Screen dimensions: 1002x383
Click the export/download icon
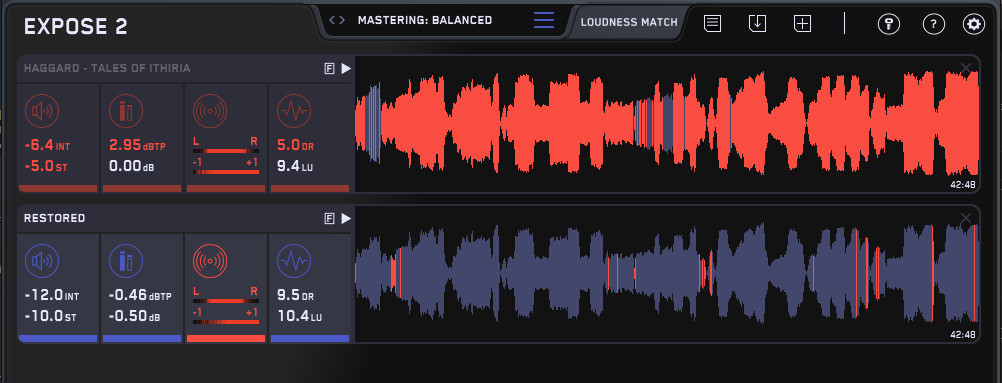click(x=757, y=24)
